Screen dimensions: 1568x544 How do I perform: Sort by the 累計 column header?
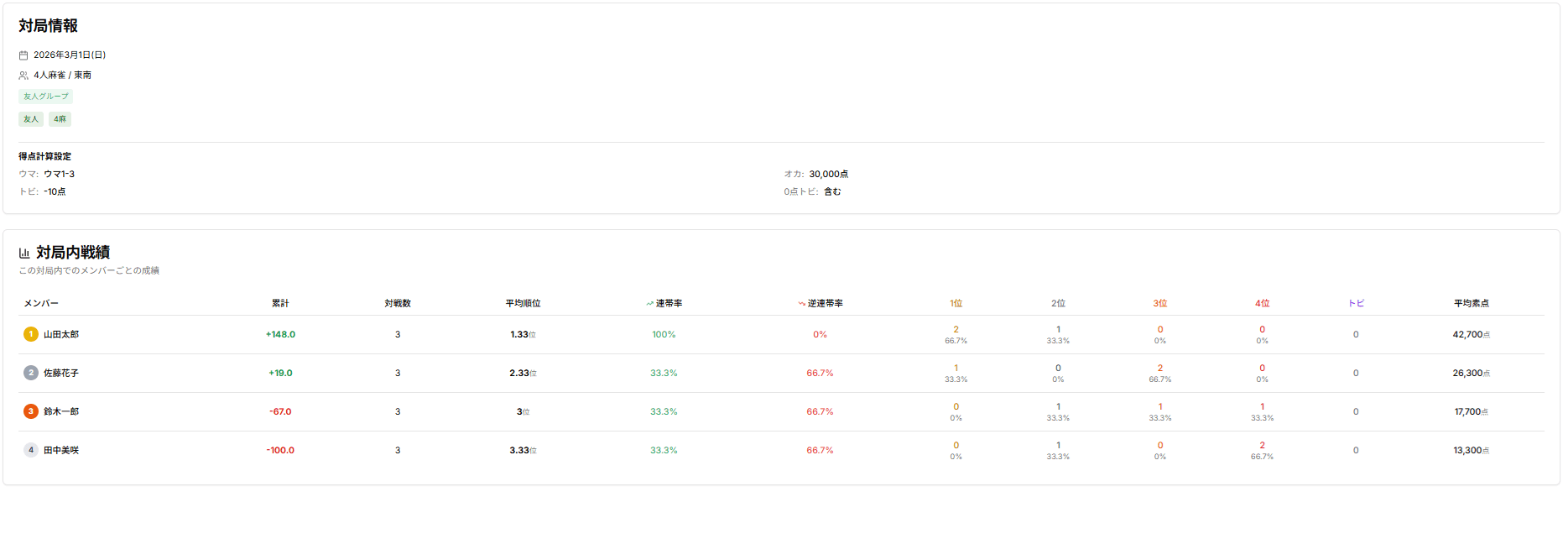(280, 303)
